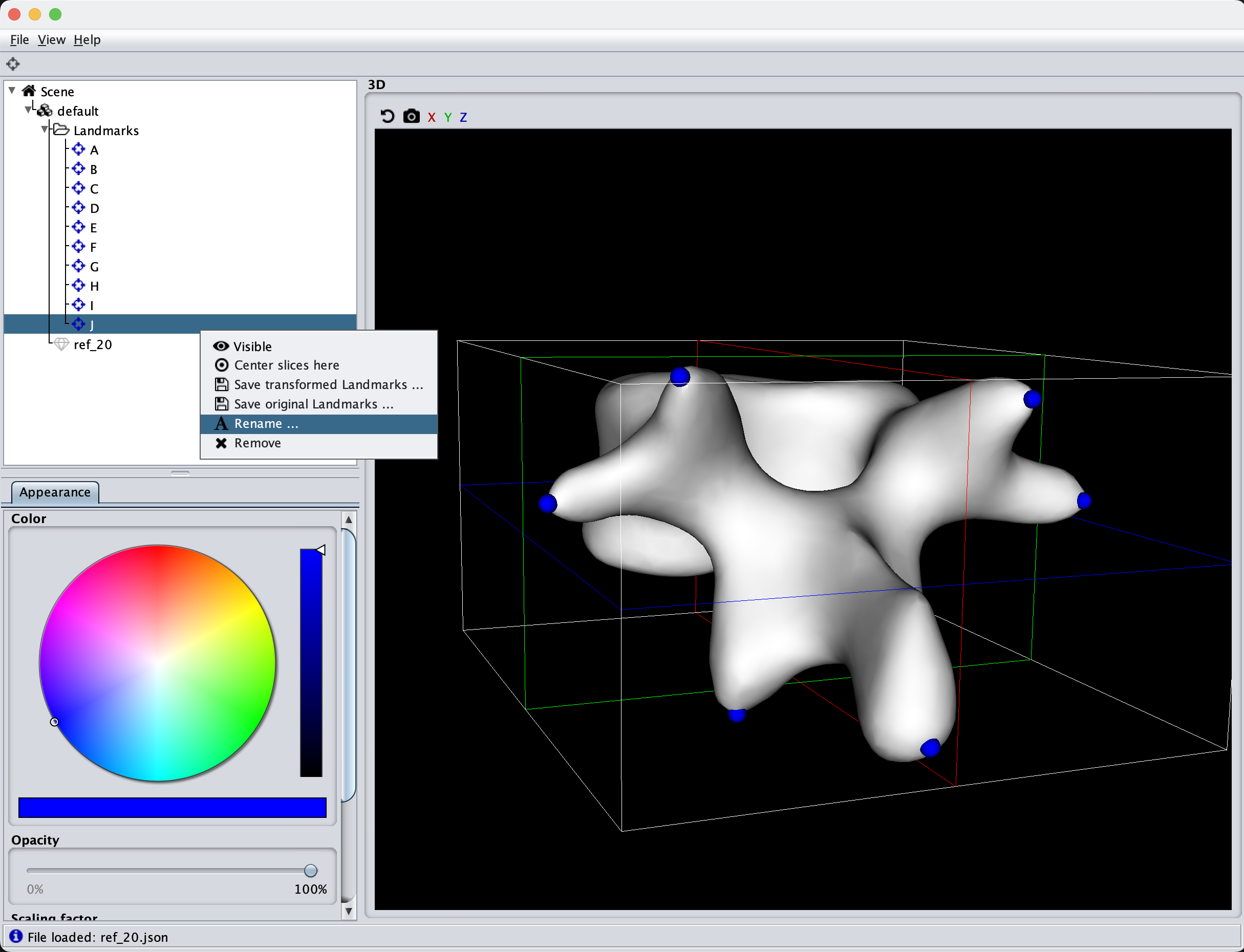Viewport: 1244px width, 952px height.
Task: Switch to the Appearance tab
Action: tap(55, 492)
